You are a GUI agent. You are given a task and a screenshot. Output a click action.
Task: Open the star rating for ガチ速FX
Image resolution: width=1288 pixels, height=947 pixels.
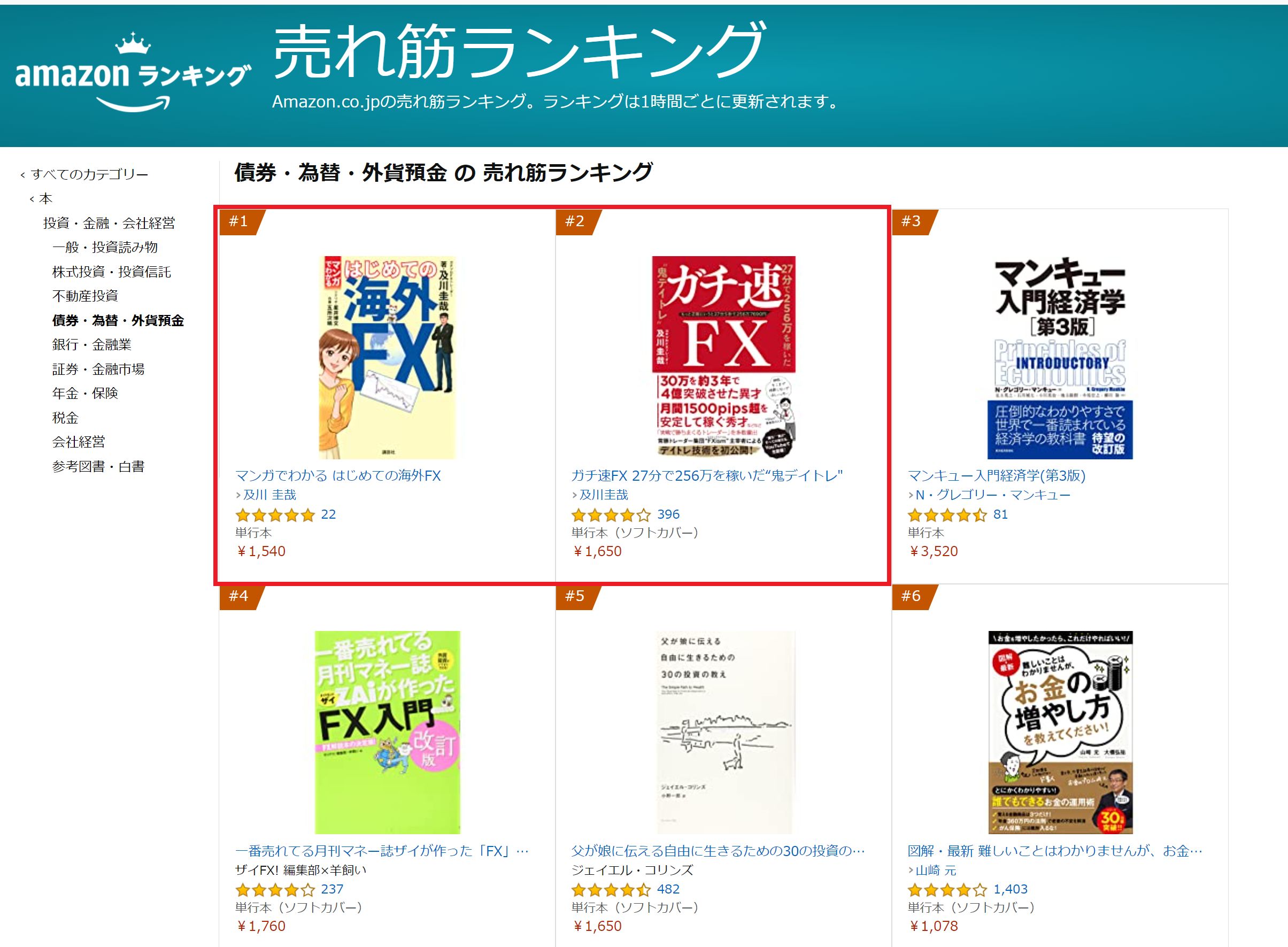pos(611,515)
